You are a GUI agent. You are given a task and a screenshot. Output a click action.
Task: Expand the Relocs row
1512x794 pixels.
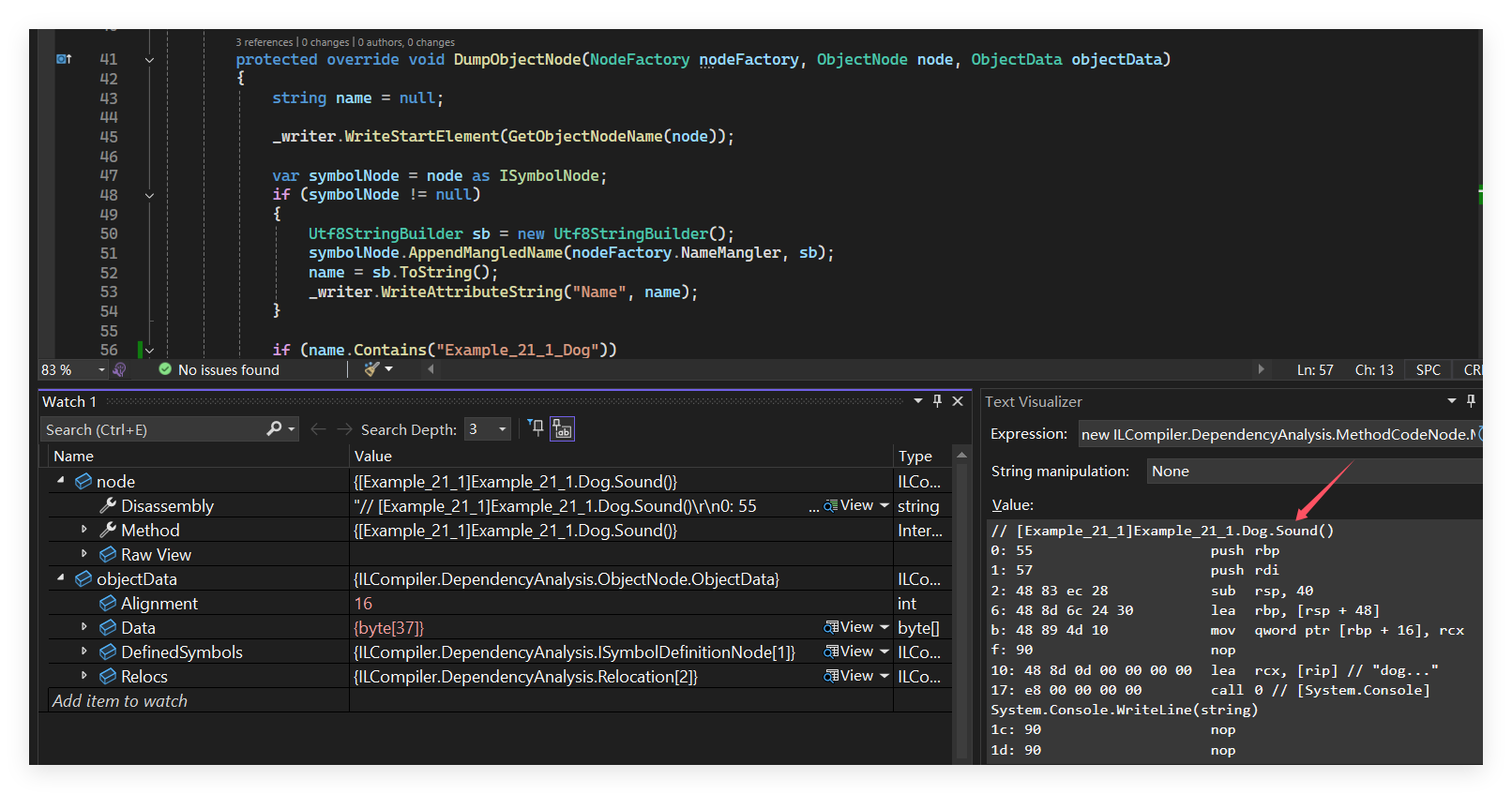(x=84, y=676)
